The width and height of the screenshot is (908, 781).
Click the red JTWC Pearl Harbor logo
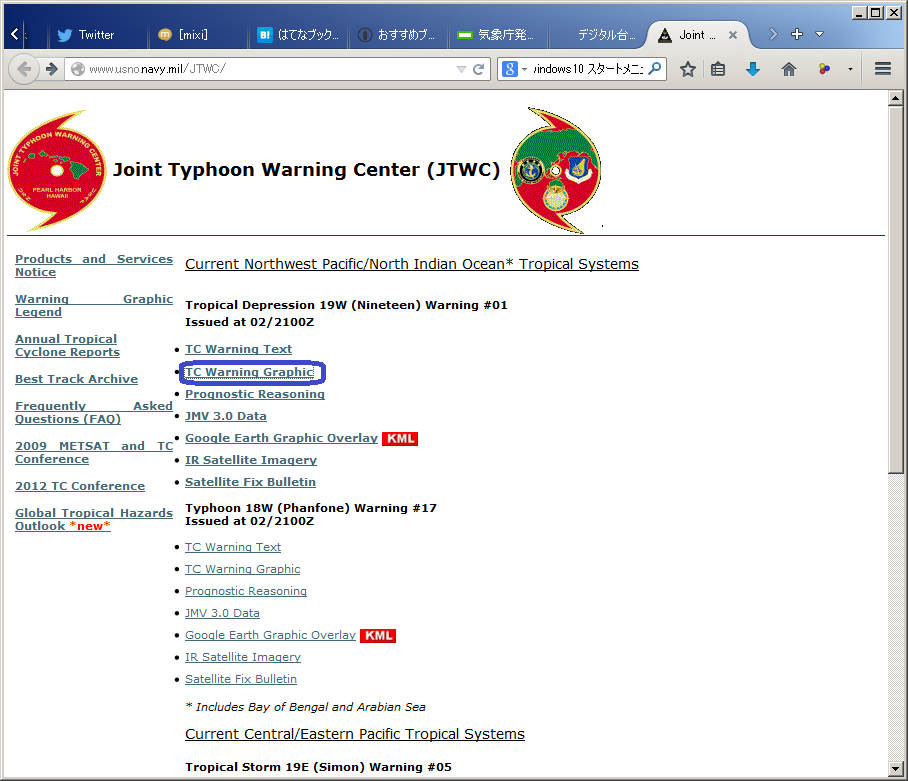[57, 170]
